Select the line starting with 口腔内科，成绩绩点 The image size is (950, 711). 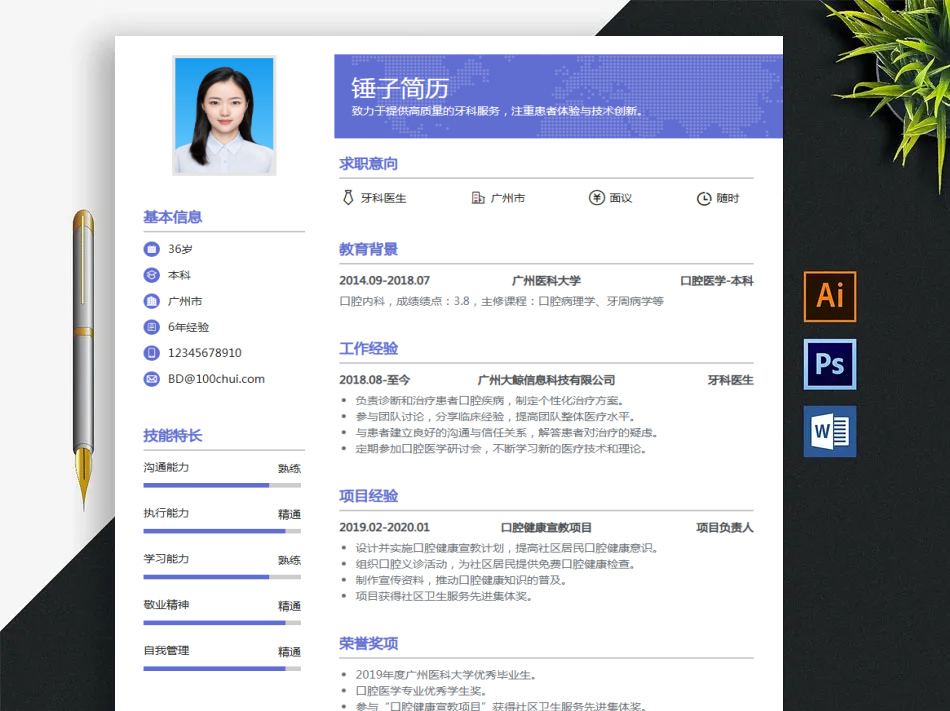tap(502, 301)
